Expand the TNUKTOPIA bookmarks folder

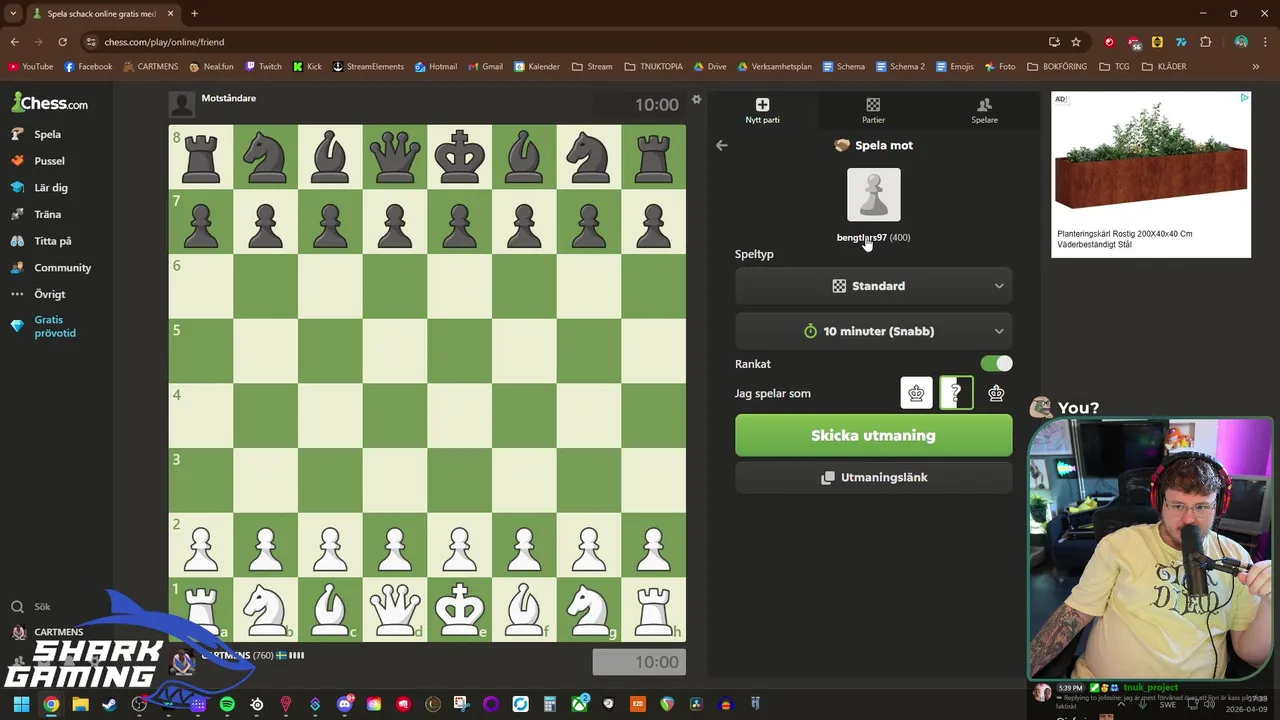click(x=653, y=67)
